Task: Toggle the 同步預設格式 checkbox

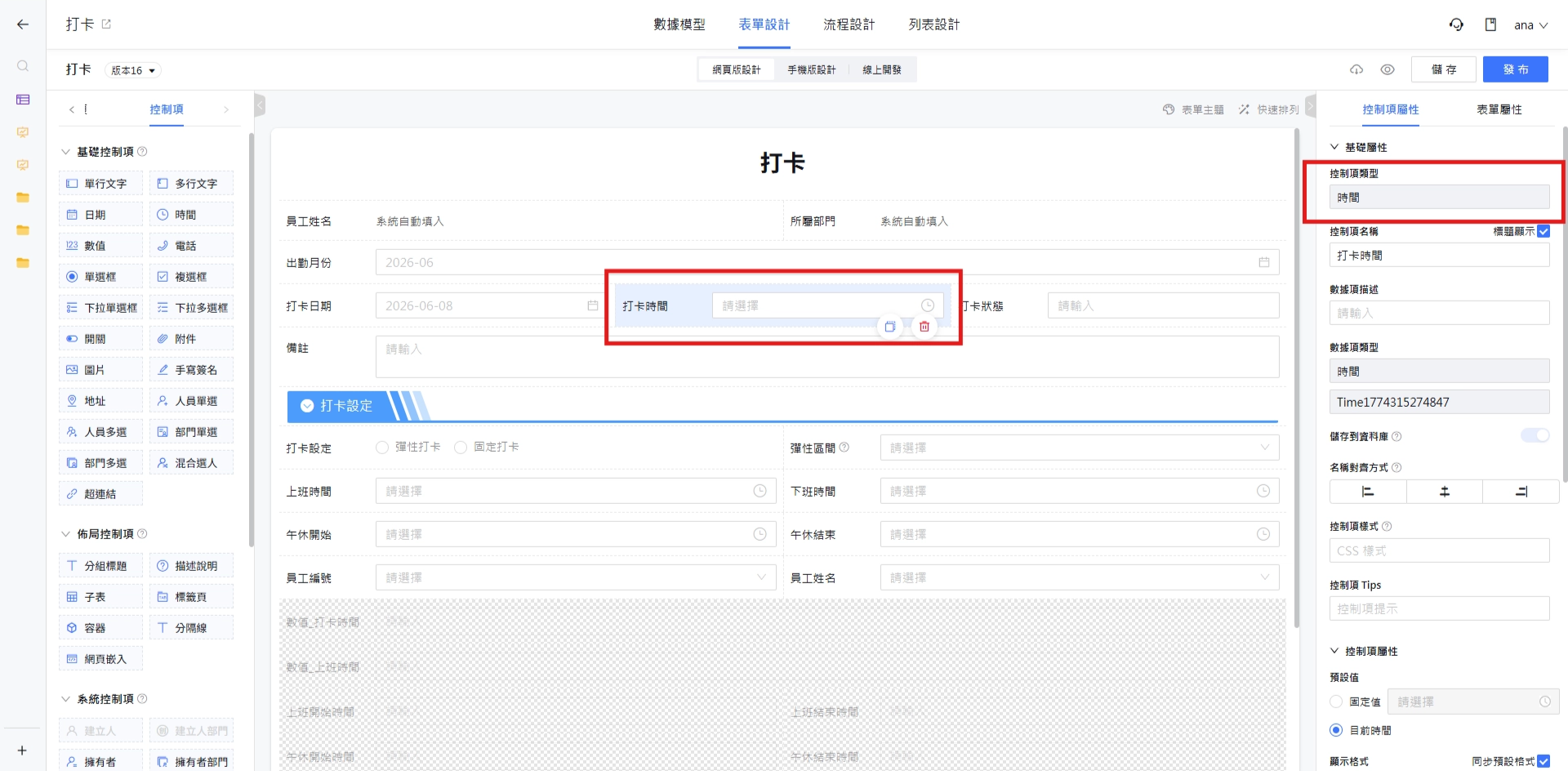Action: [x=1543, y=761]
